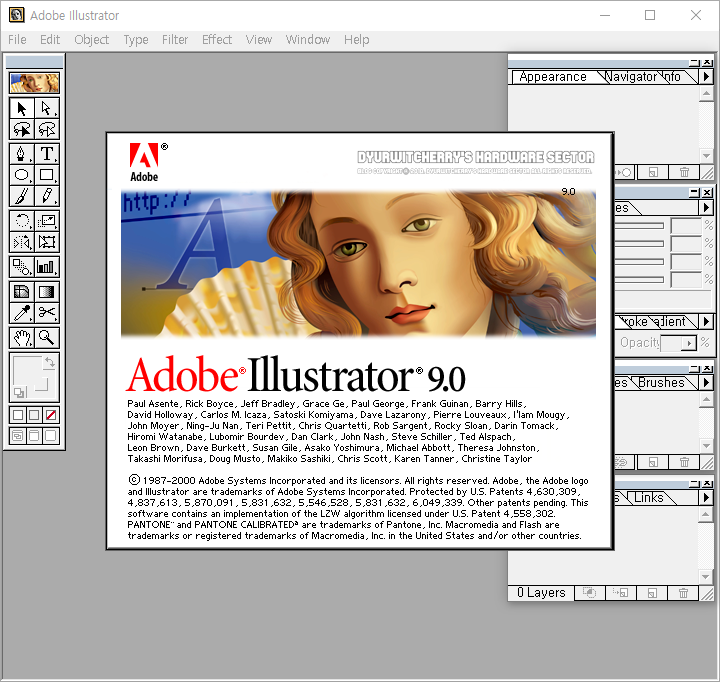Switch to Full Screen with Menu Bar mode
The height and width of the screenshot is (682, 720).
coord(34,435)
